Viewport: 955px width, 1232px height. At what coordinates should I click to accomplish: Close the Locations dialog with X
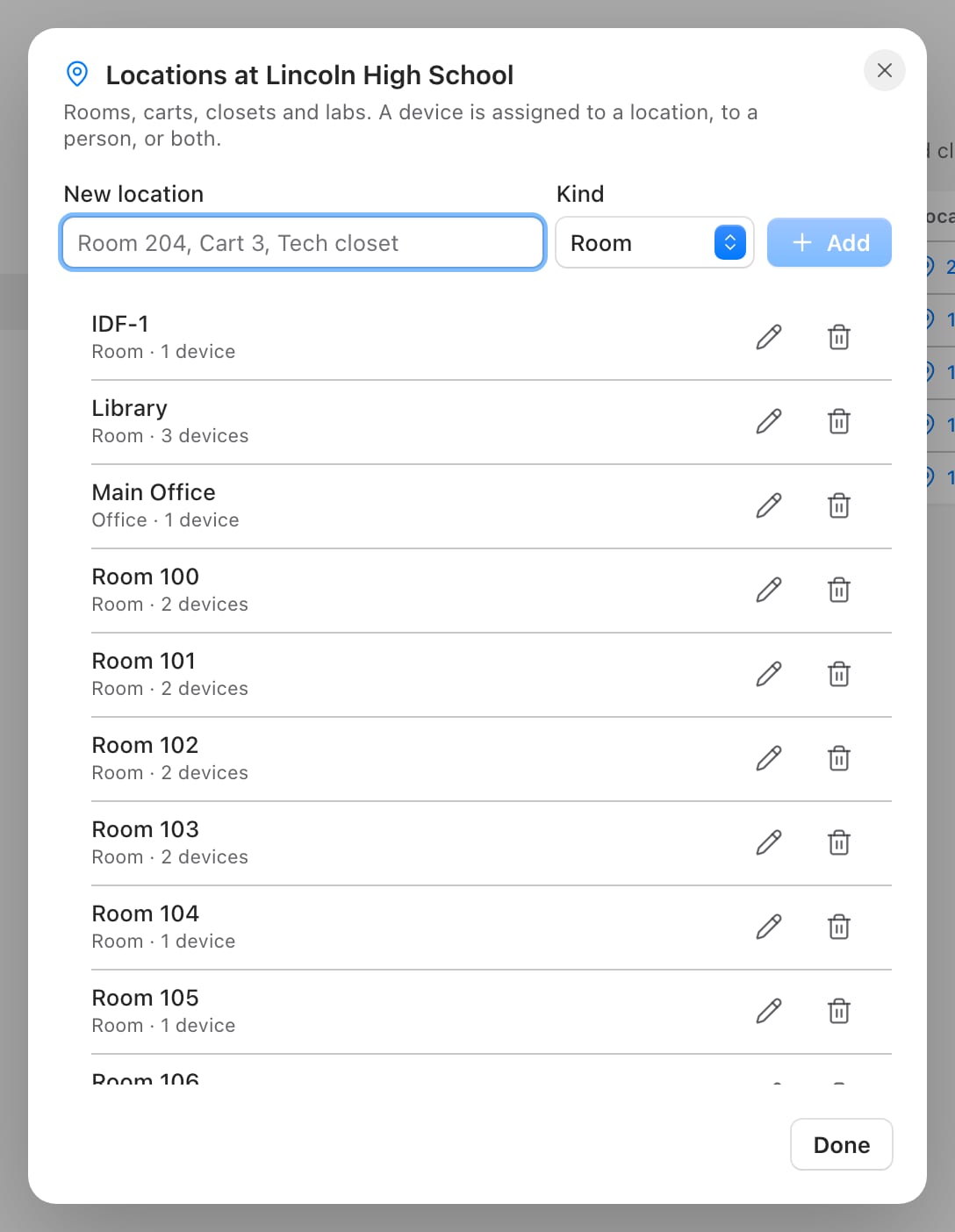point(885,70)
